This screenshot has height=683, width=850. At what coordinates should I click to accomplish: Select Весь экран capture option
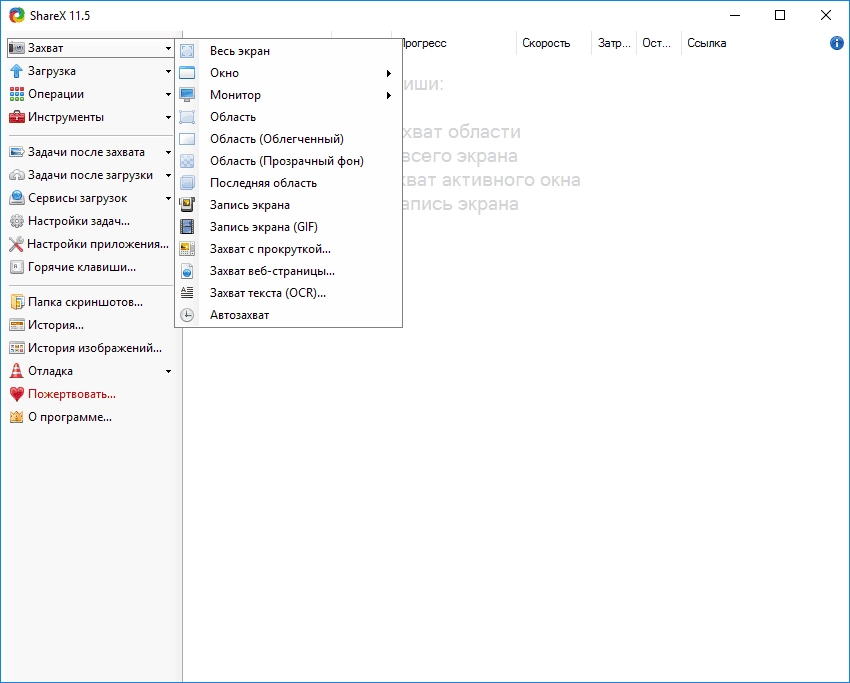pyautogui.click(x=288, y=51)
